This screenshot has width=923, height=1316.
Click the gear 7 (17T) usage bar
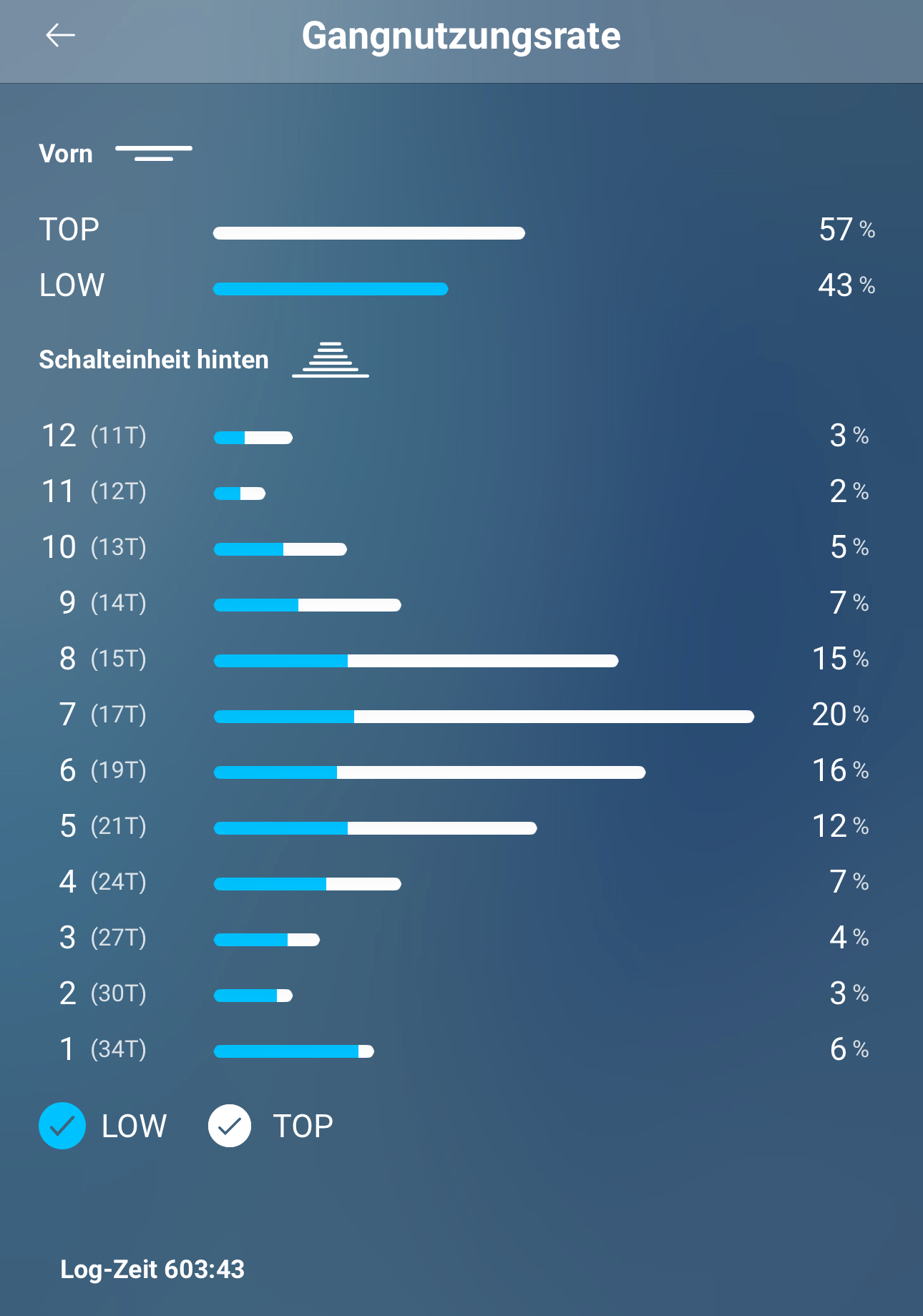484,717
